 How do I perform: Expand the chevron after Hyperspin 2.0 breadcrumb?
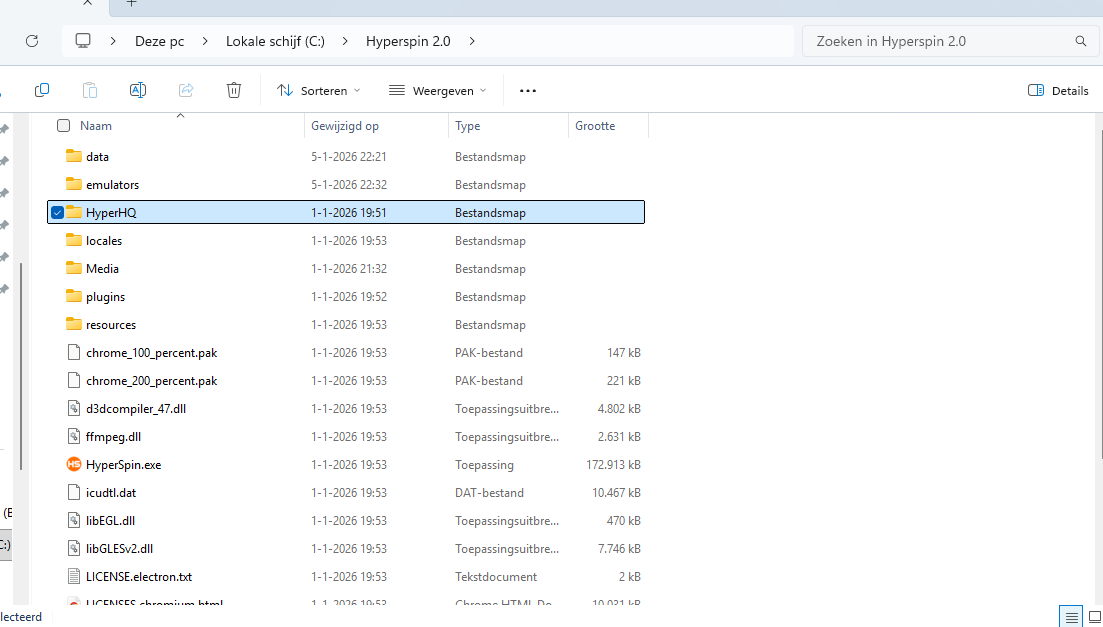coord(472,41)
